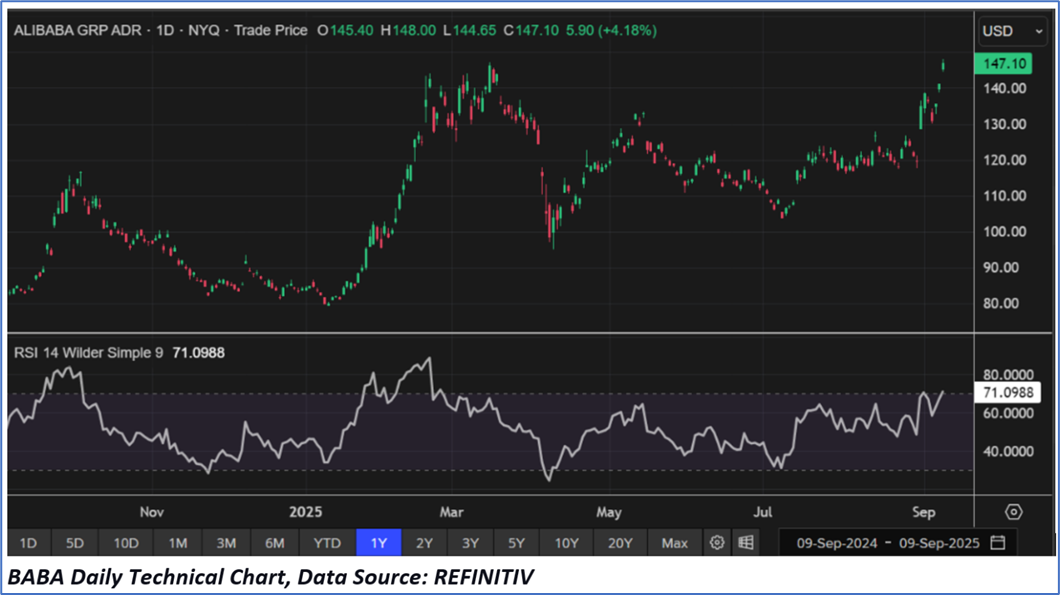
Task: Click the start date 09-Sep-2024
Action: pos(837,544)
